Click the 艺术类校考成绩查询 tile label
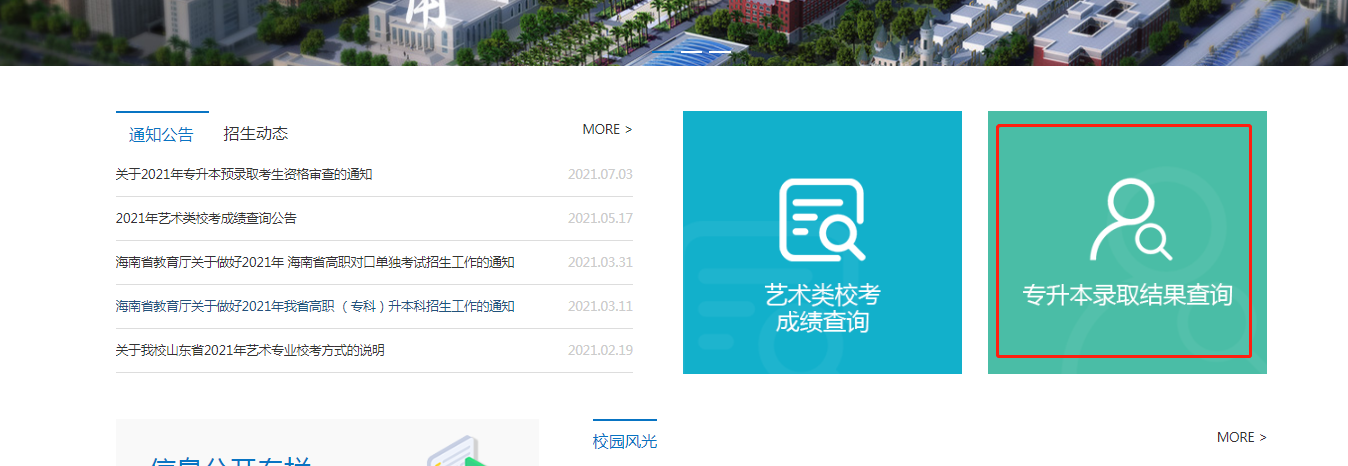This screenshot has height=466, width=1348. tap(822, 308)
